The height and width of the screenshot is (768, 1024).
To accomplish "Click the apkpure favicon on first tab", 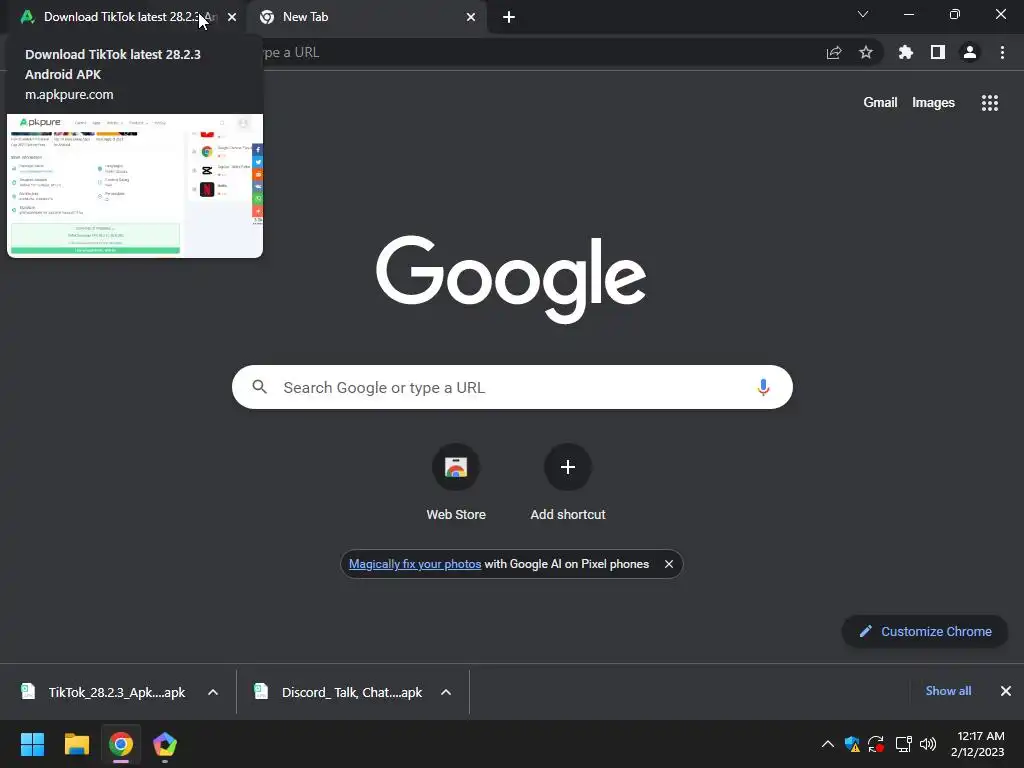I will [x=27, y=17].
